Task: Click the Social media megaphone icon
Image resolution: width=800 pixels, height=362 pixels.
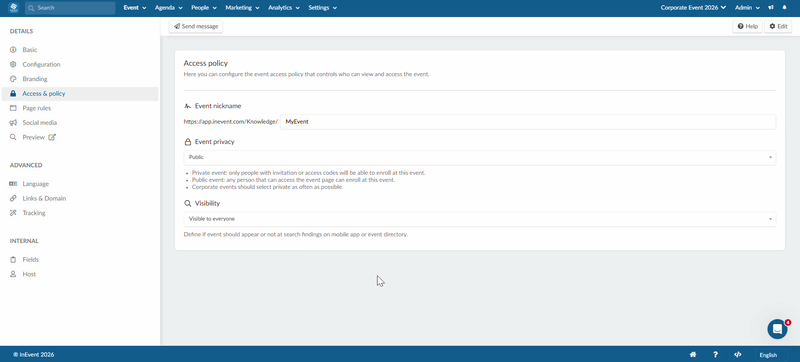Action: click(x=13, y=123)
